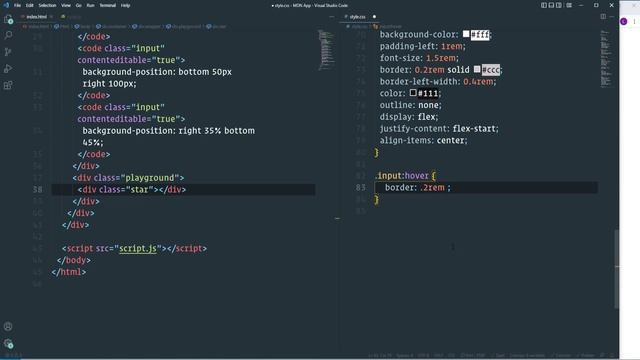Click the closing </html> tag line

point(69,272)
